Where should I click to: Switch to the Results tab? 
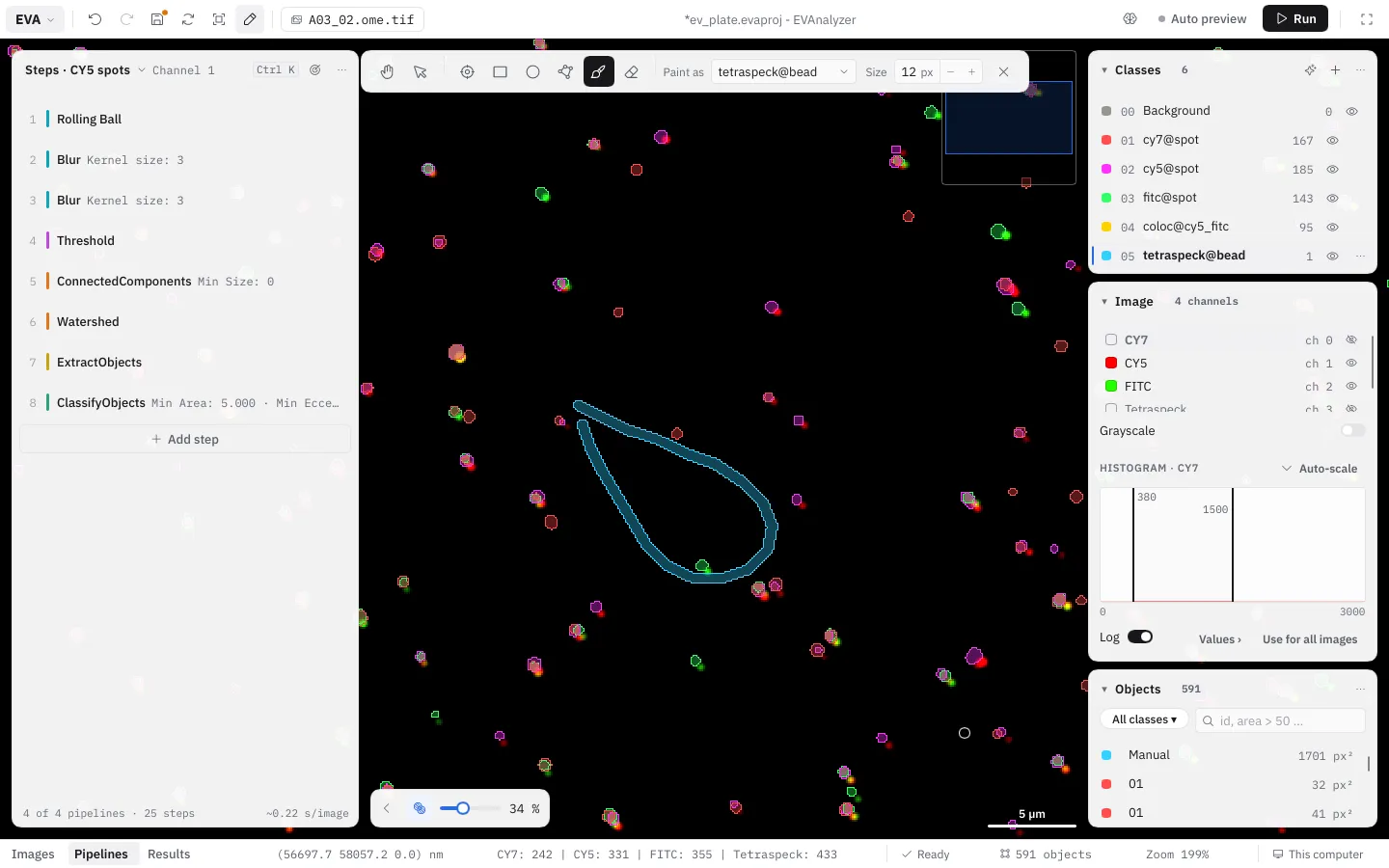coord(169,854)
